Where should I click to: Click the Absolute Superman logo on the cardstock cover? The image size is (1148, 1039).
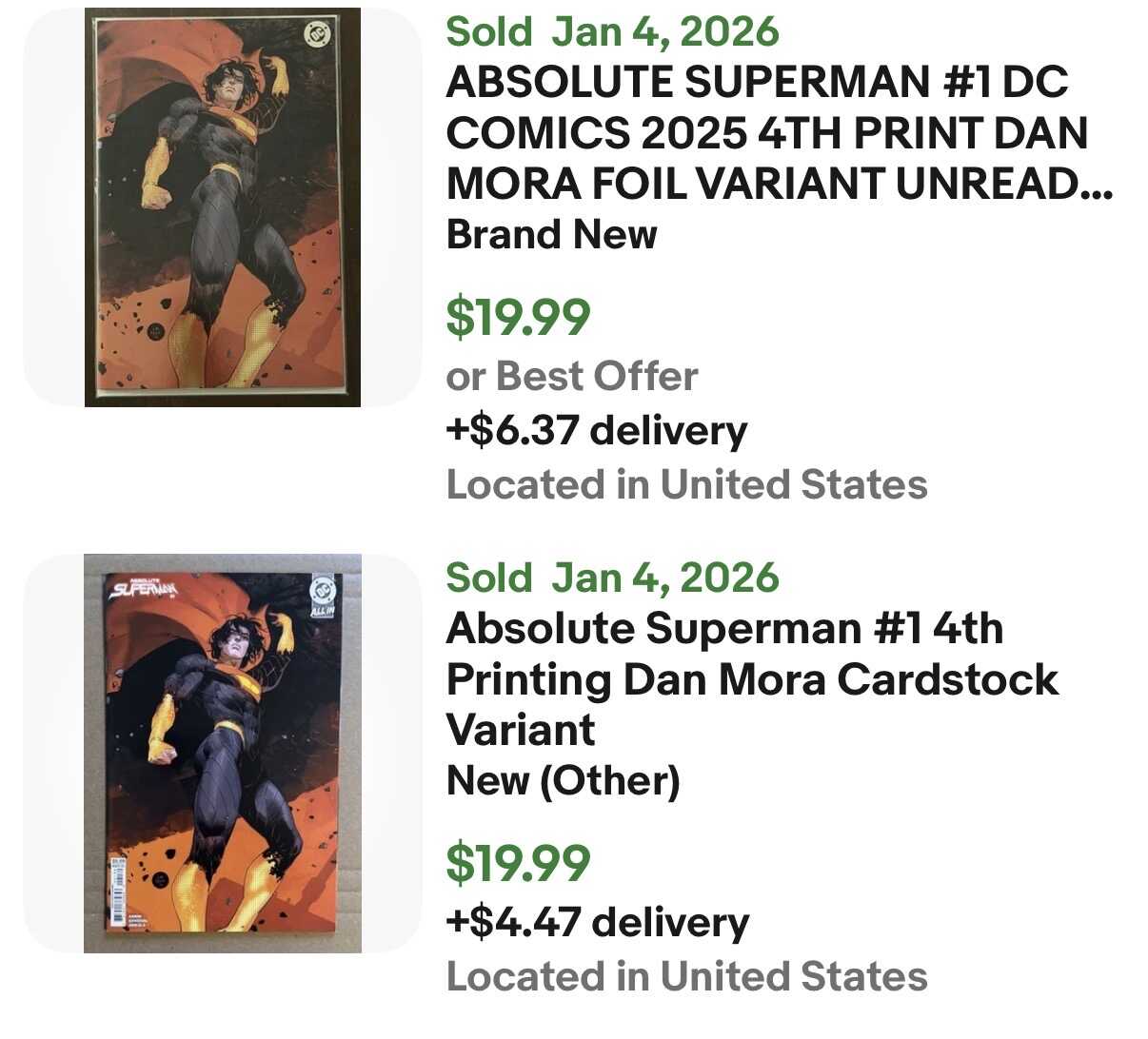pos(144,589)
